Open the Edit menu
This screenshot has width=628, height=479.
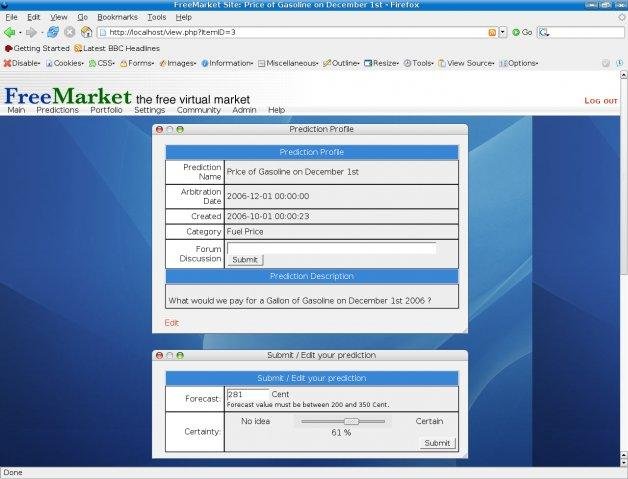[x=34, y=17]
